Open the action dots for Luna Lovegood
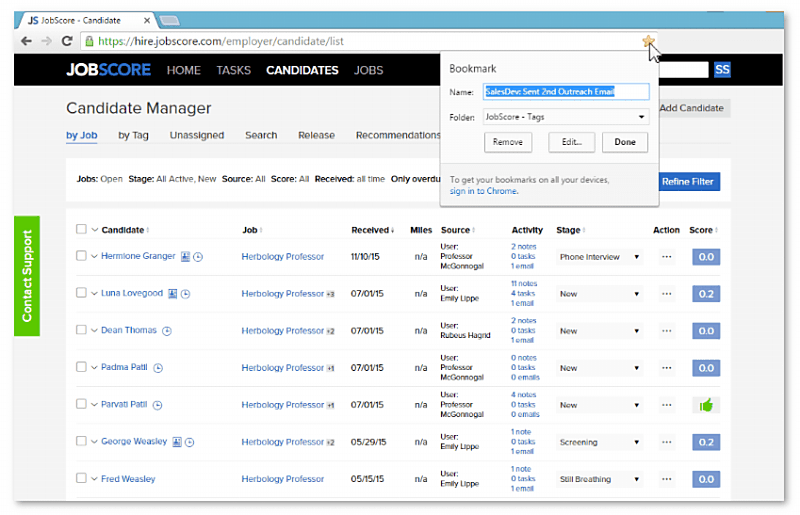This screenshot has width=800, height=515. [x=666, y=293]
